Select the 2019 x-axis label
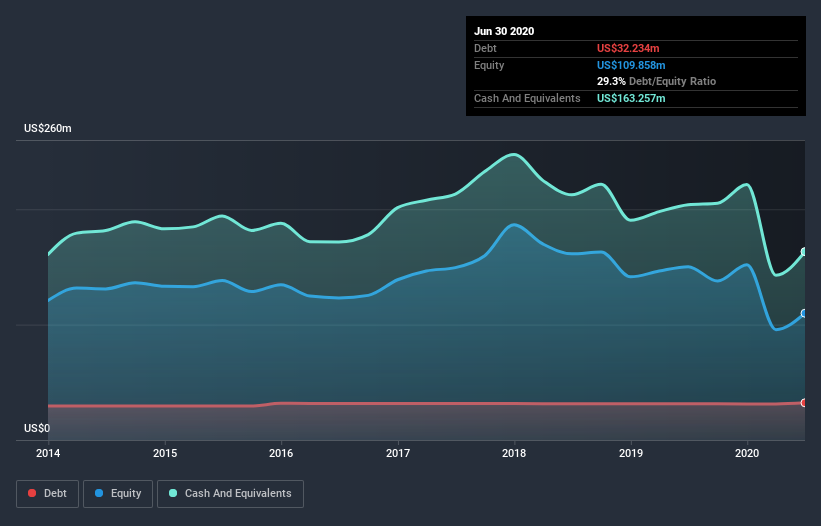Screen dimensions: 821x526 tap(631, 453)
